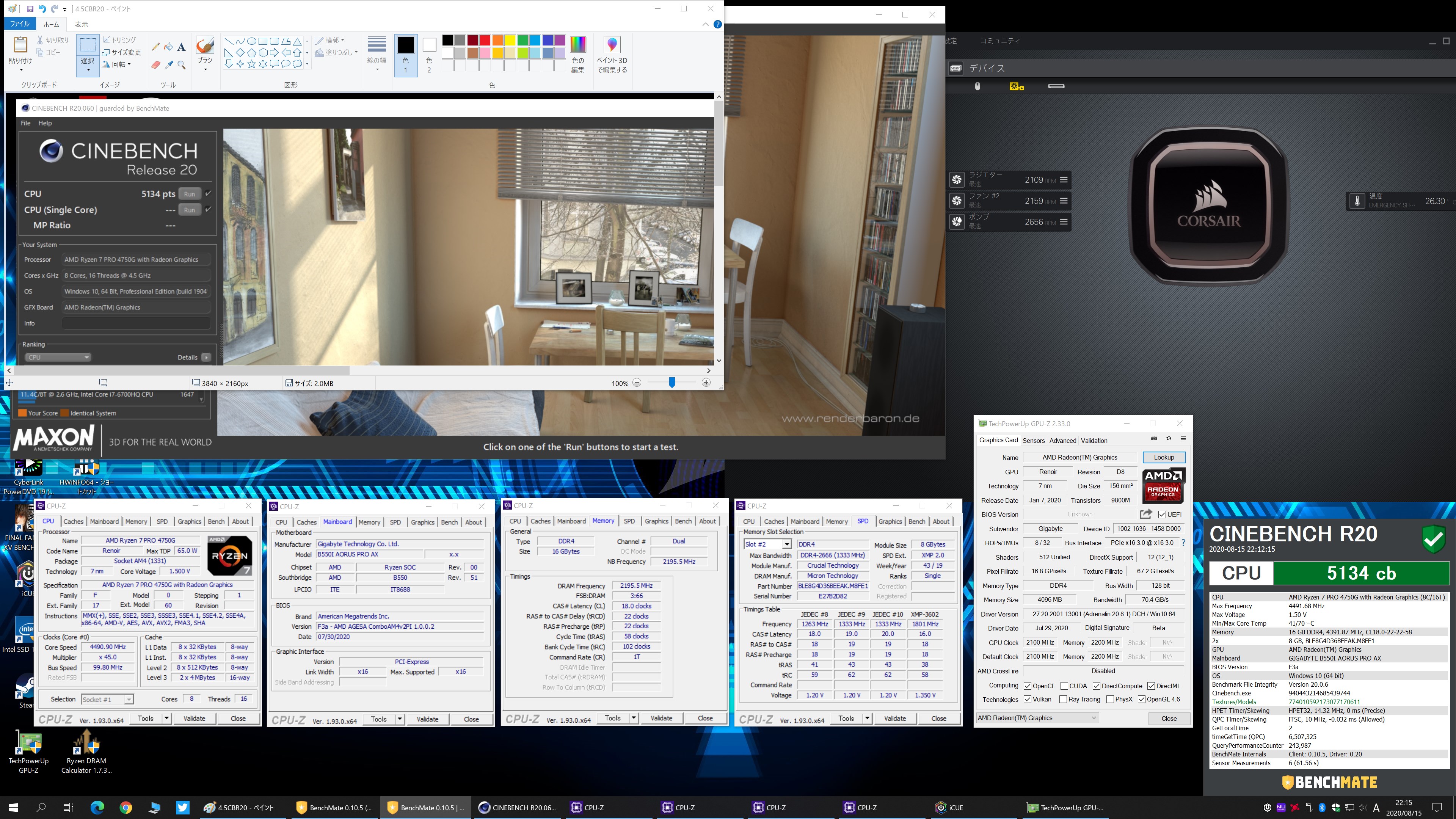Image resolution: width=1456 pixels, height=819 pixels.
Task: Click Close button in GPU-Z
Action: 1169,719
